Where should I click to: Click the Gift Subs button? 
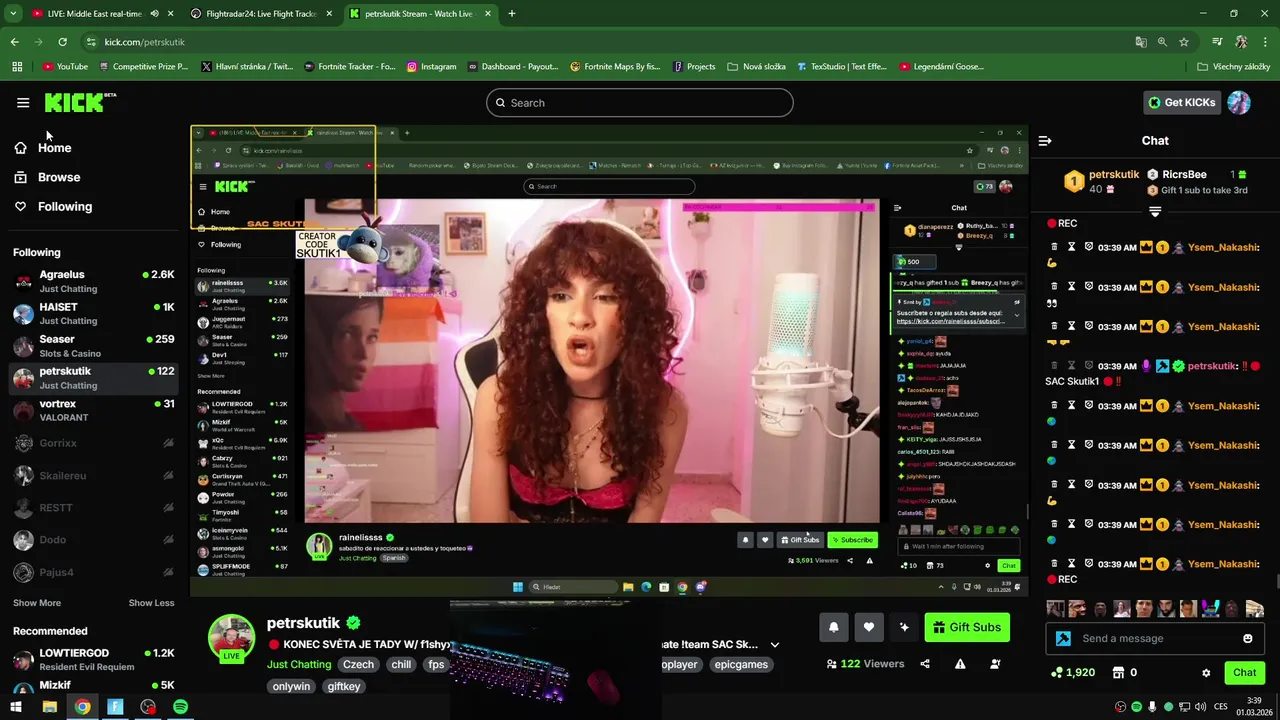[967, 627]
